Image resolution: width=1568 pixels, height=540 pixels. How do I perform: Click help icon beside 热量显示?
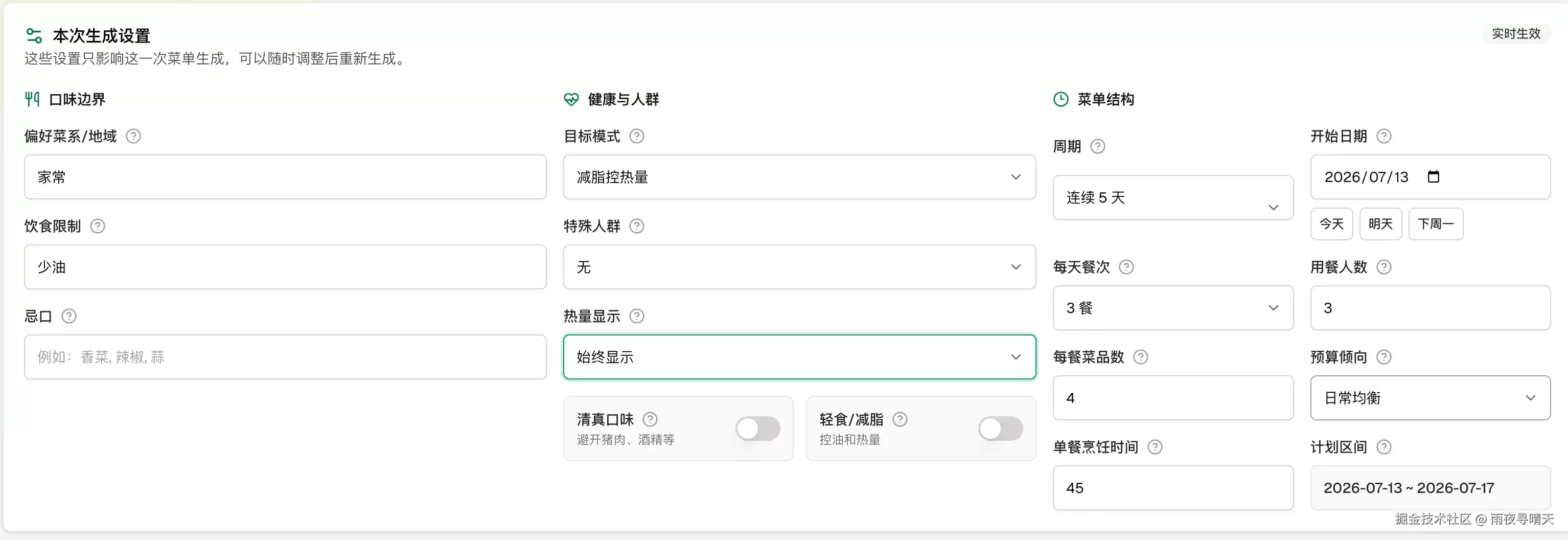pos(636,316)
